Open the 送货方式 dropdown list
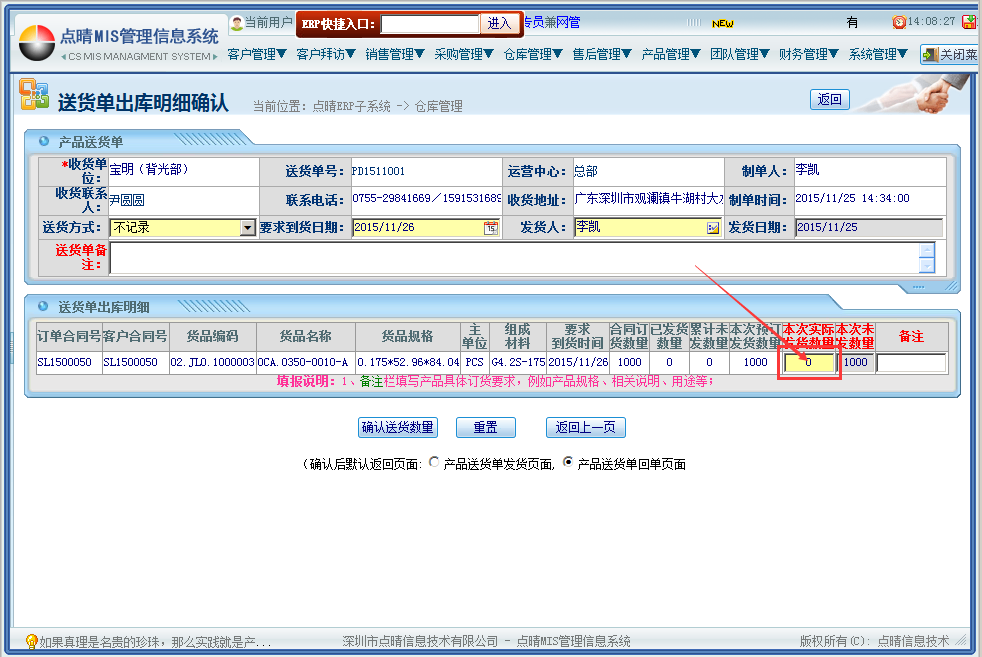Viewport: 982px width, 657px height. (248, 228)
